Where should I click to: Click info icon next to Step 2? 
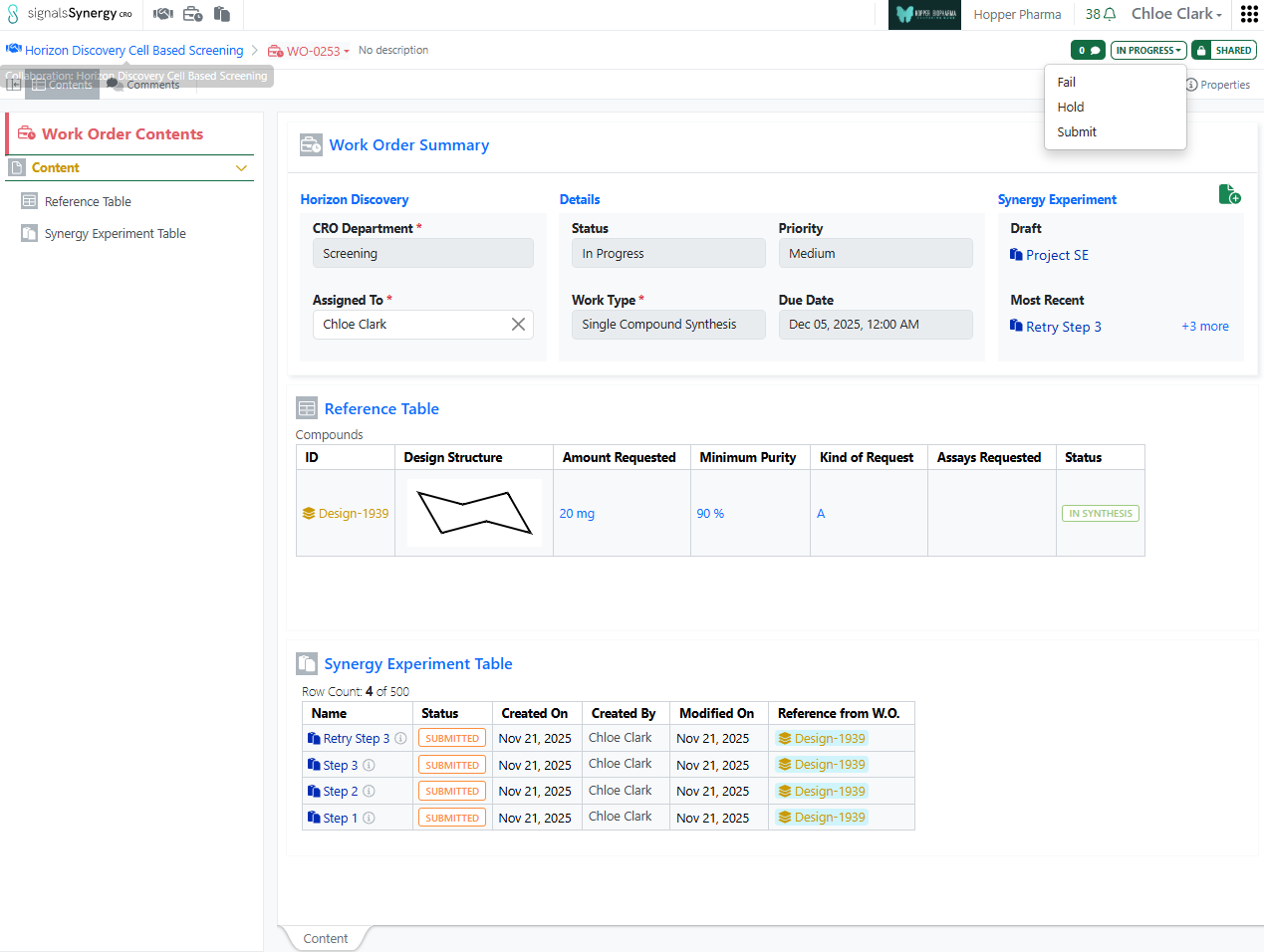point(369,792)
